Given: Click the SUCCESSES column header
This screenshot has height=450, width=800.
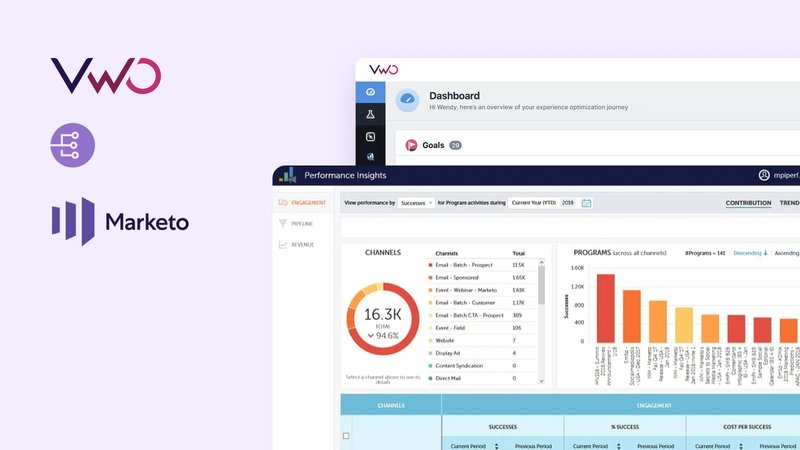Looking at the screenshot, I should point(503,427).
